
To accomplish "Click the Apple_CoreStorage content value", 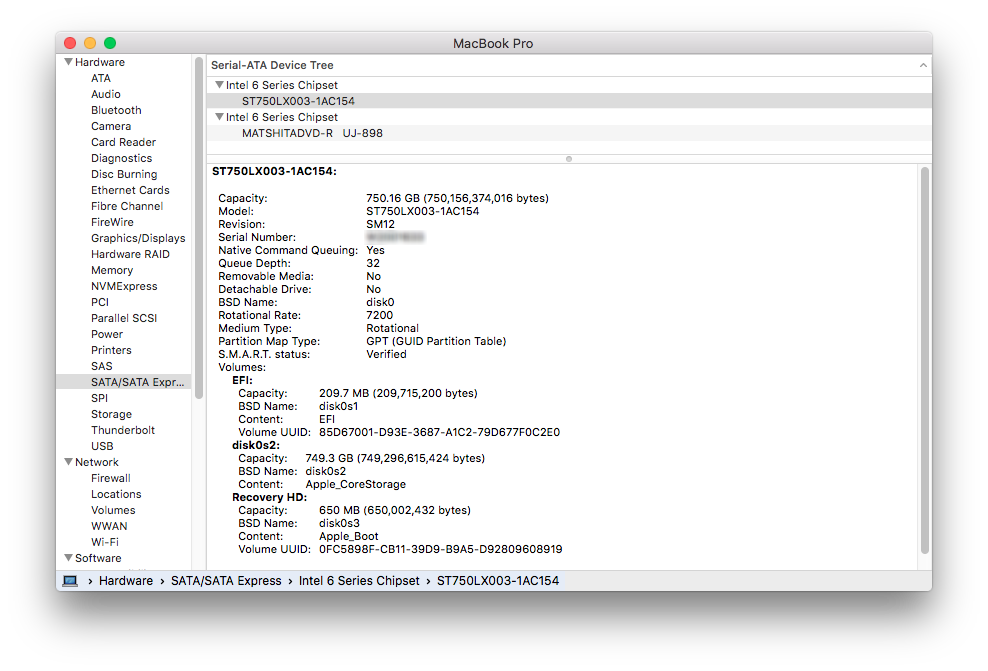I will coord(355,485).
